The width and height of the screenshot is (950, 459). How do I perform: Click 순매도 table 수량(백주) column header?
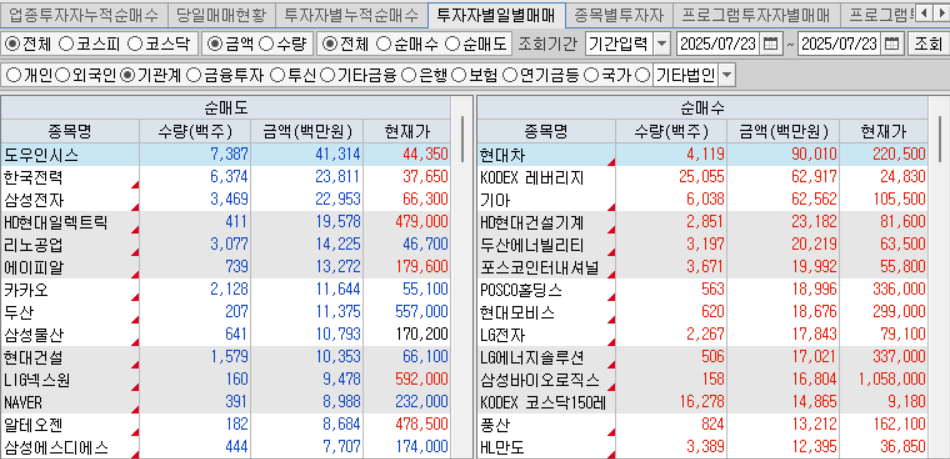point(195,131)
